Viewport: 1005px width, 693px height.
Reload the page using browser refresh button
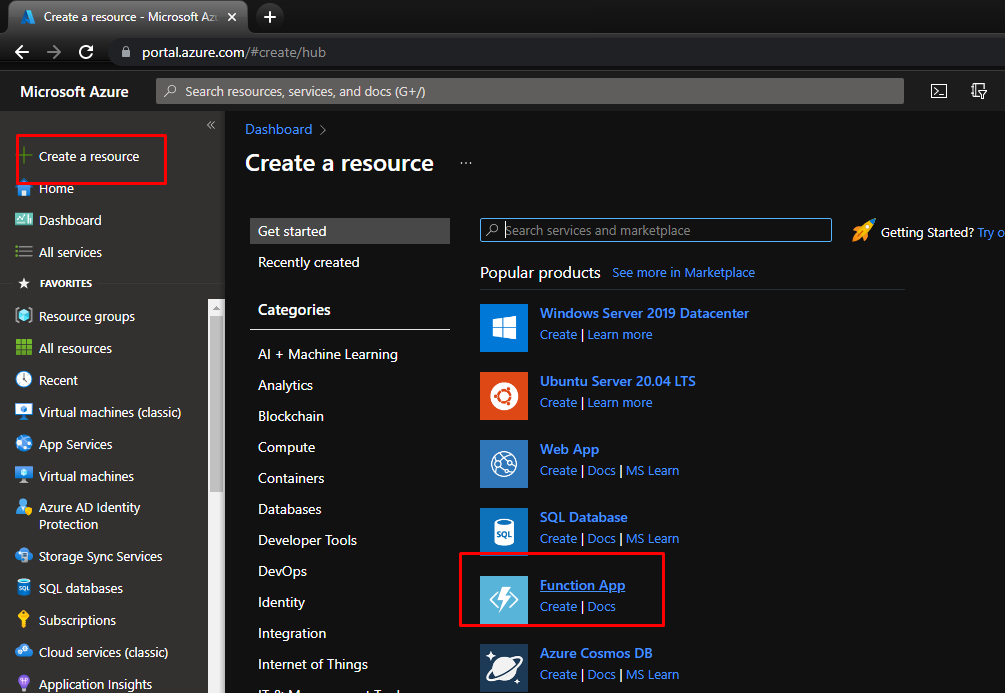pyautogui.click(x=86, y=52)
